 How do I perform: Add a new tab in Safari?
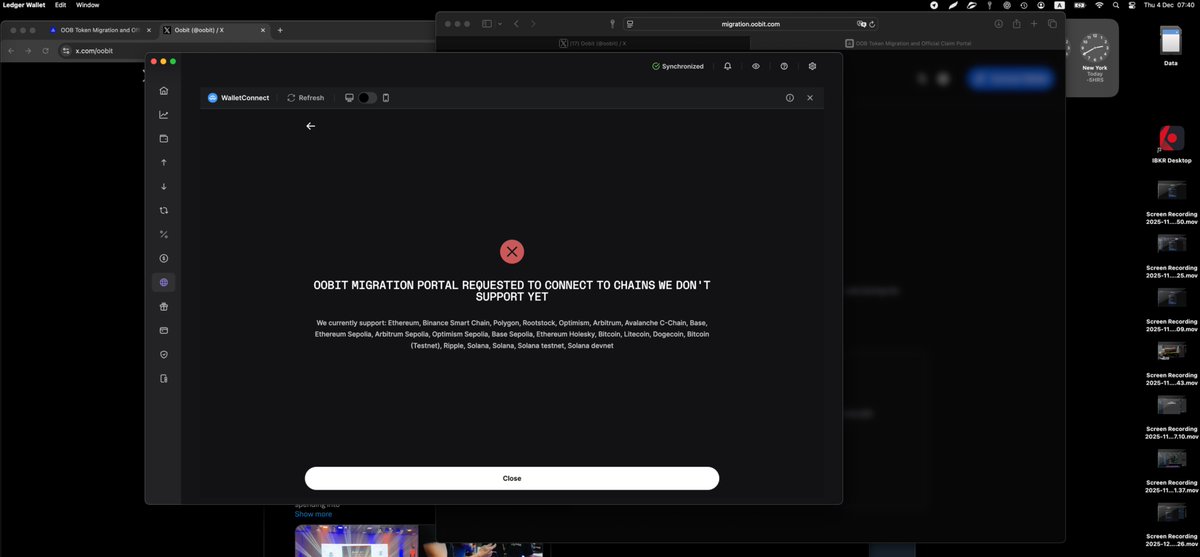tap(1034, 23)
